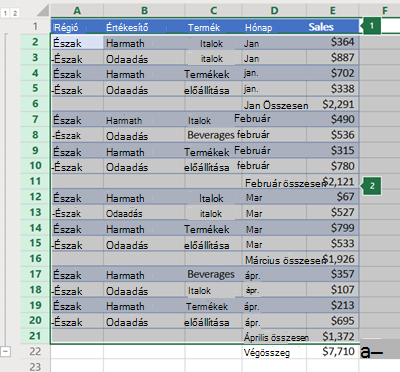Click the $1,926 total cell
The width and height of the screenshot is (400, 372).
pyautogui.click(x=333, y=259)
